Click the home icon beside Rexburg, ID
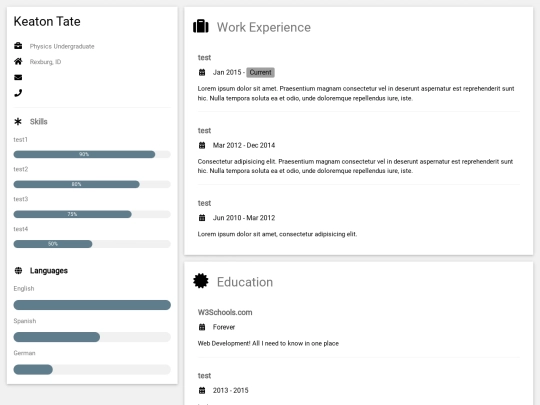This screenshot has height=405, width=540. pyautogui.click(x=18, y=61)
